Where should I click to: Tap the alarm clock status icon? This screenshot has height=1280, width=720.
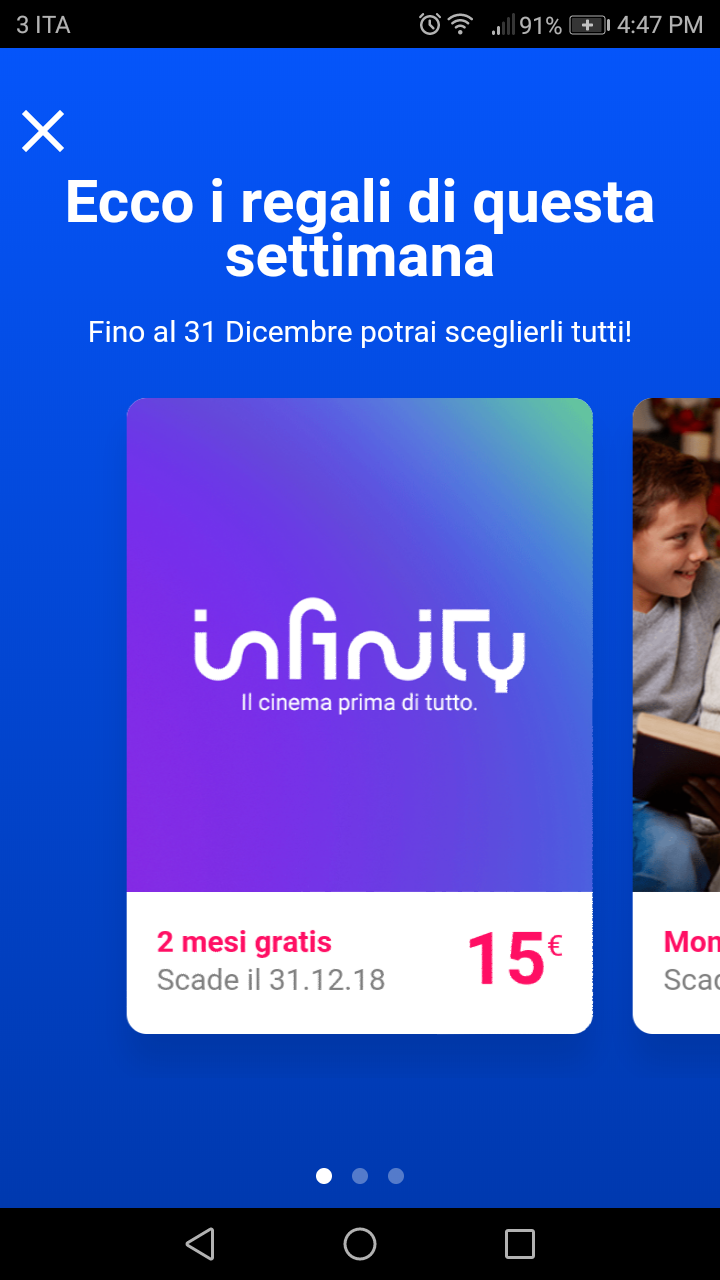(x=430, y=24)
